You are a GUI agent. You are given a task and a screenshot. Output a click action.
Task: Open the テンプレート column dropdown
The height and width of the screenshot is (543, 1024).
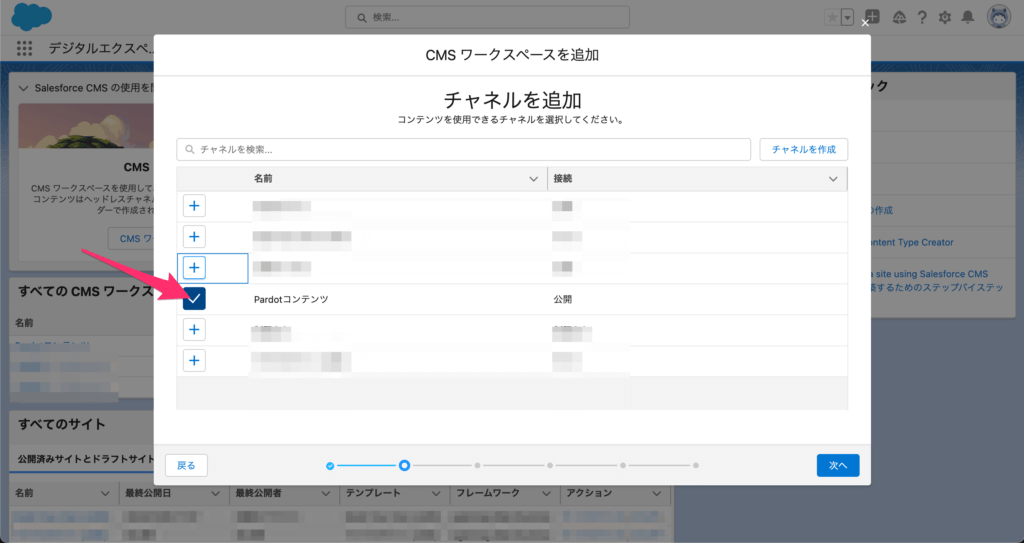436,493
